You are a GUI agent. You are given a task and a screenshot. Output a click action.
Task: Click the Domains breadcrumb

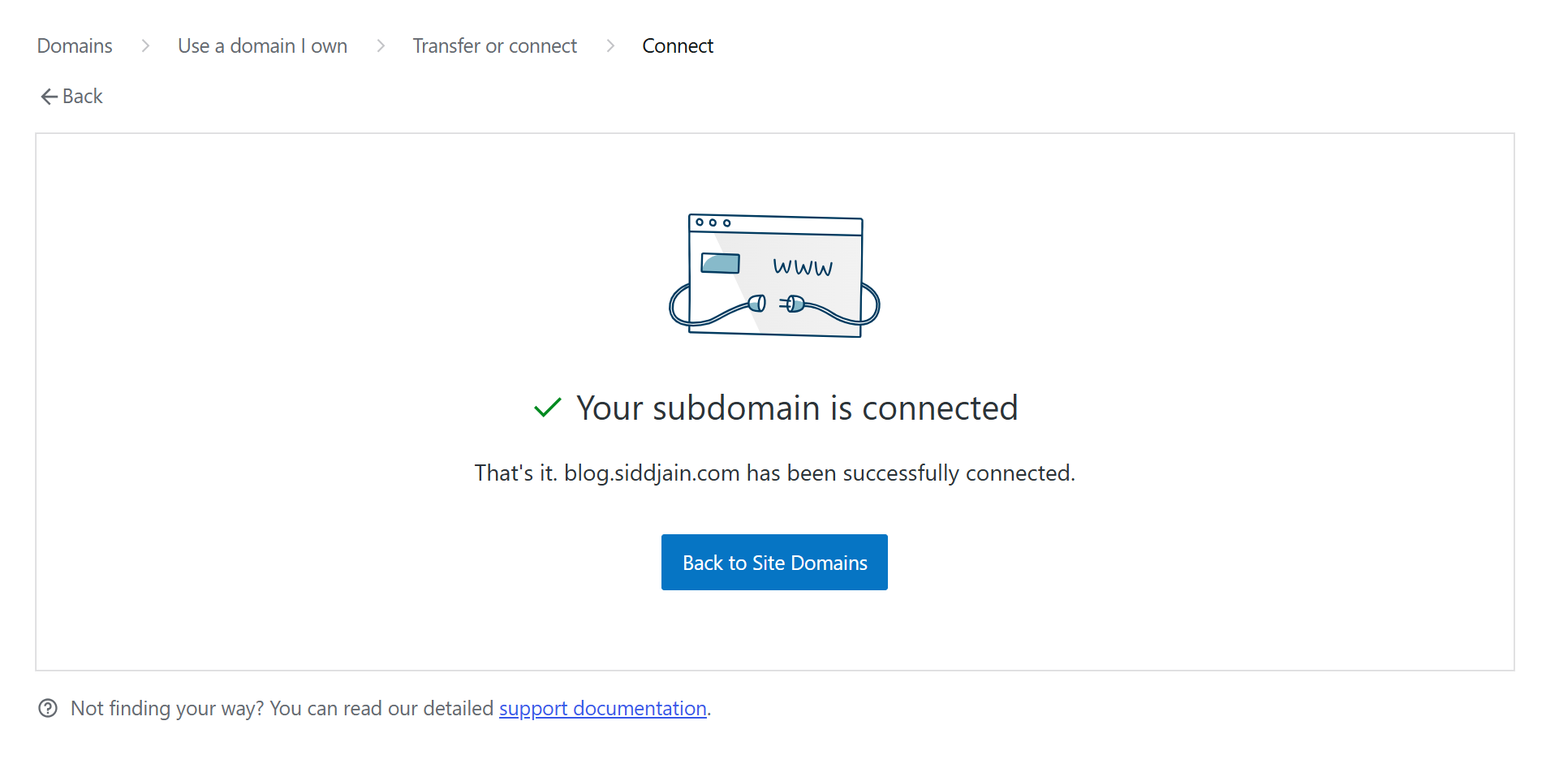pos(75,46)
